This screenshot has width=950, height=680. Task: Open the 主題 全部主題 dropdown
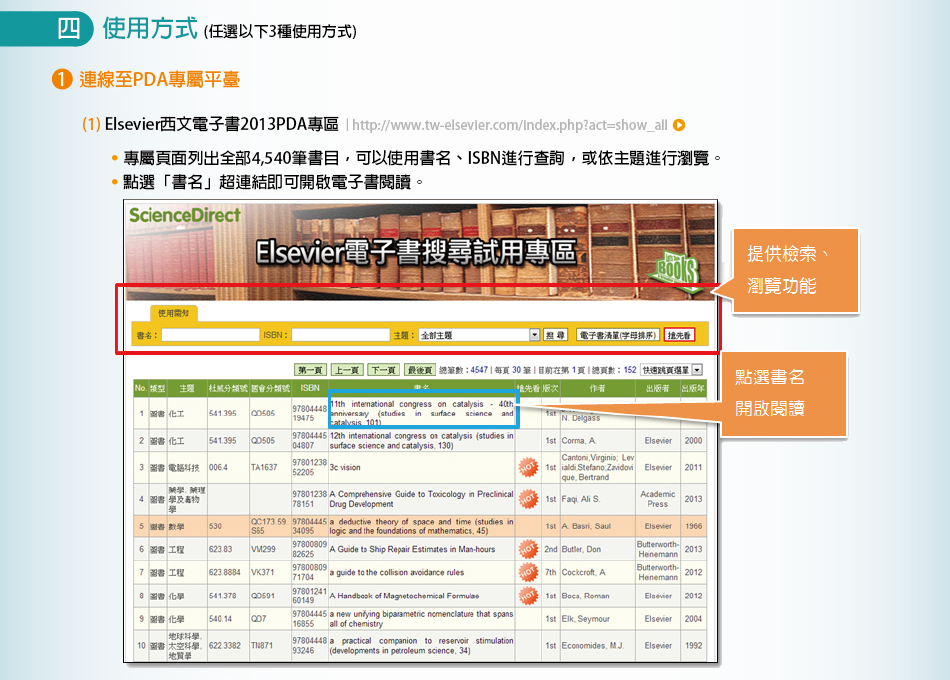479,335
